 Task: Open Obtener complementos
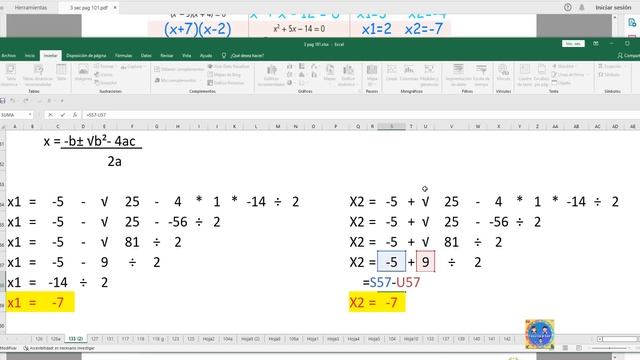(179, 69)
